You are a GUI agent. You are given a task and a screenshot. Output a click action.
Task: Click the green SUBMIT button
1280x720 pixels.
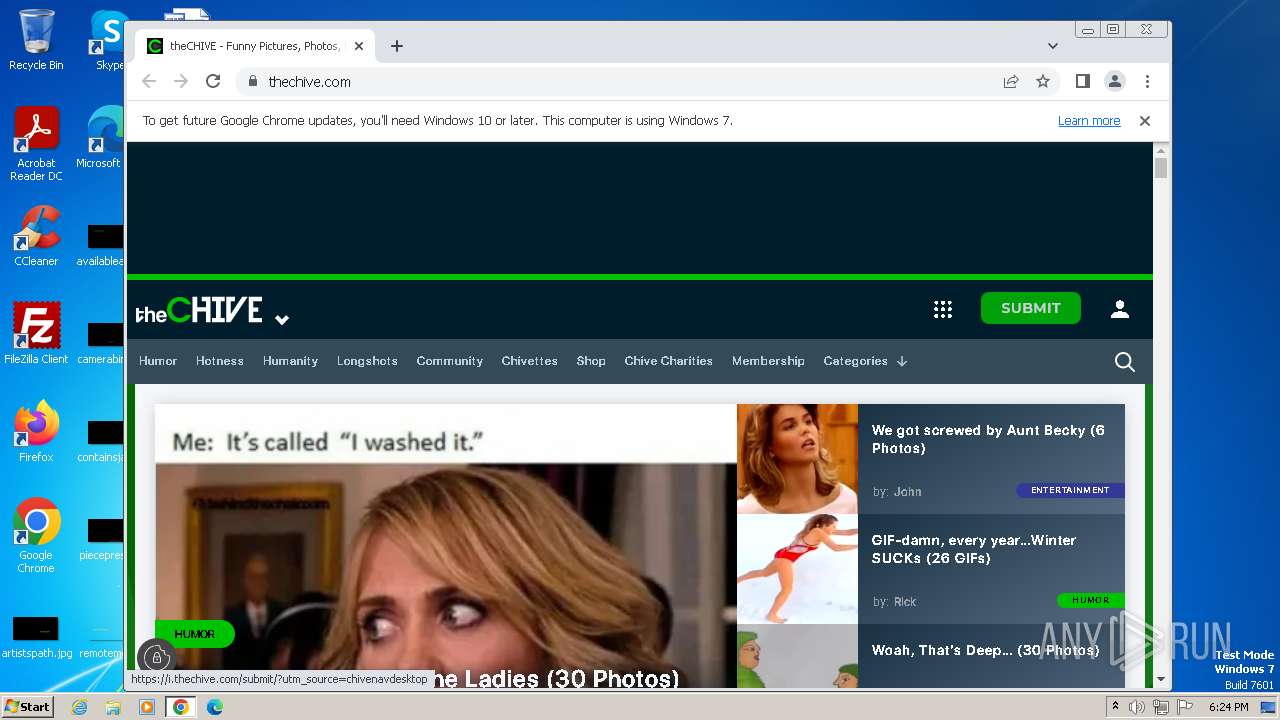(x=1031, y=308)
